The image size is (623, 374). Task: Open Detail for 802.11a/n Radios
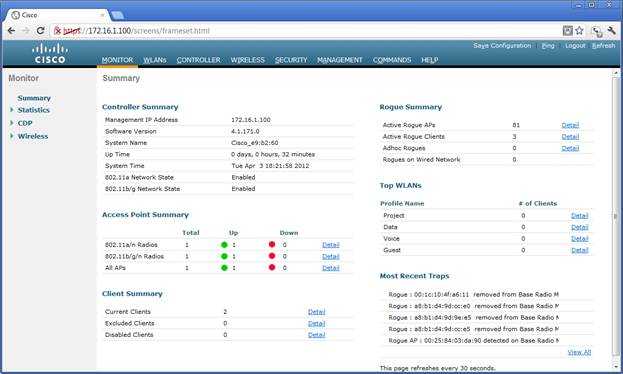click(x=331, y=245)
